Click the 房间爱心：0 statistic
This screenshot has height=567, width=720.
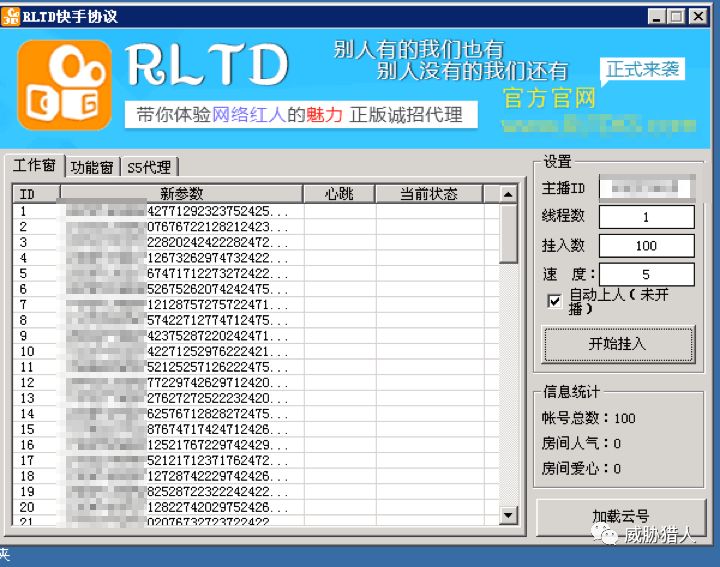point(581,468)
